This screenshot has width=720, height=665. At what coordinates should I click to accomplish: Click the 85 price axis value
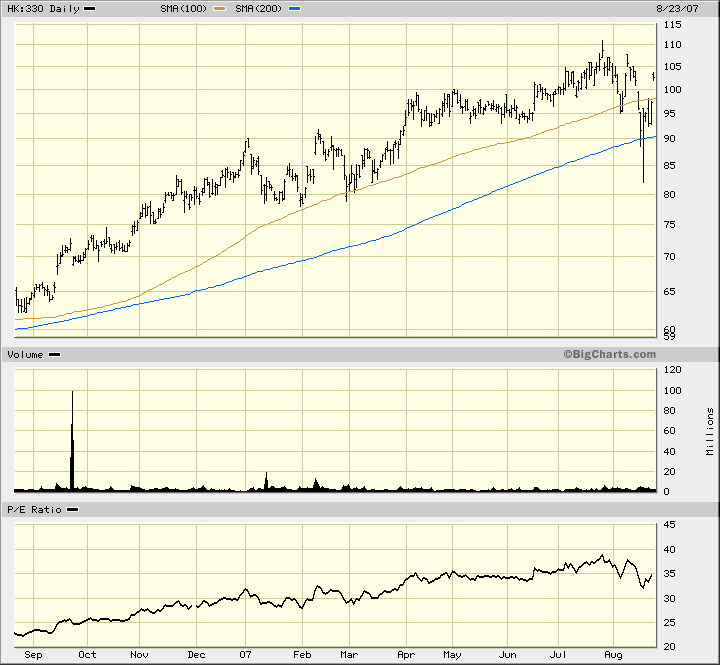pyautogui.click(x=669, y=165)
